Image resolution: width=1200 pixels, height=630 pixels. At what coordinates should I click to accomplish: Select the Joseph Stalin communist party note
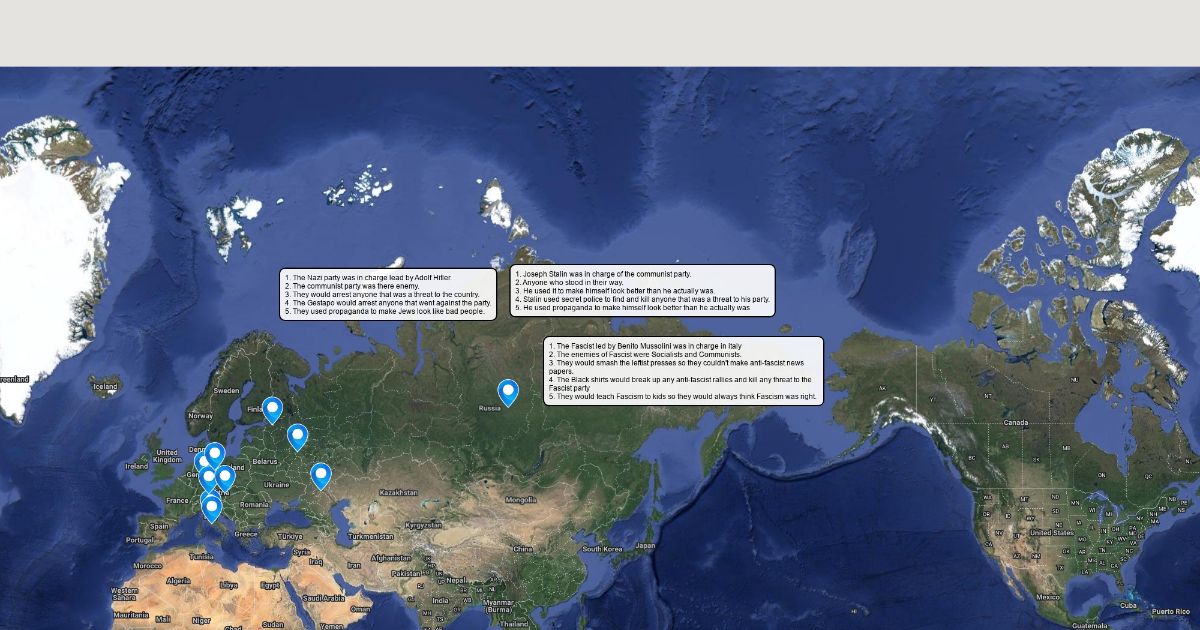point(642,290)
